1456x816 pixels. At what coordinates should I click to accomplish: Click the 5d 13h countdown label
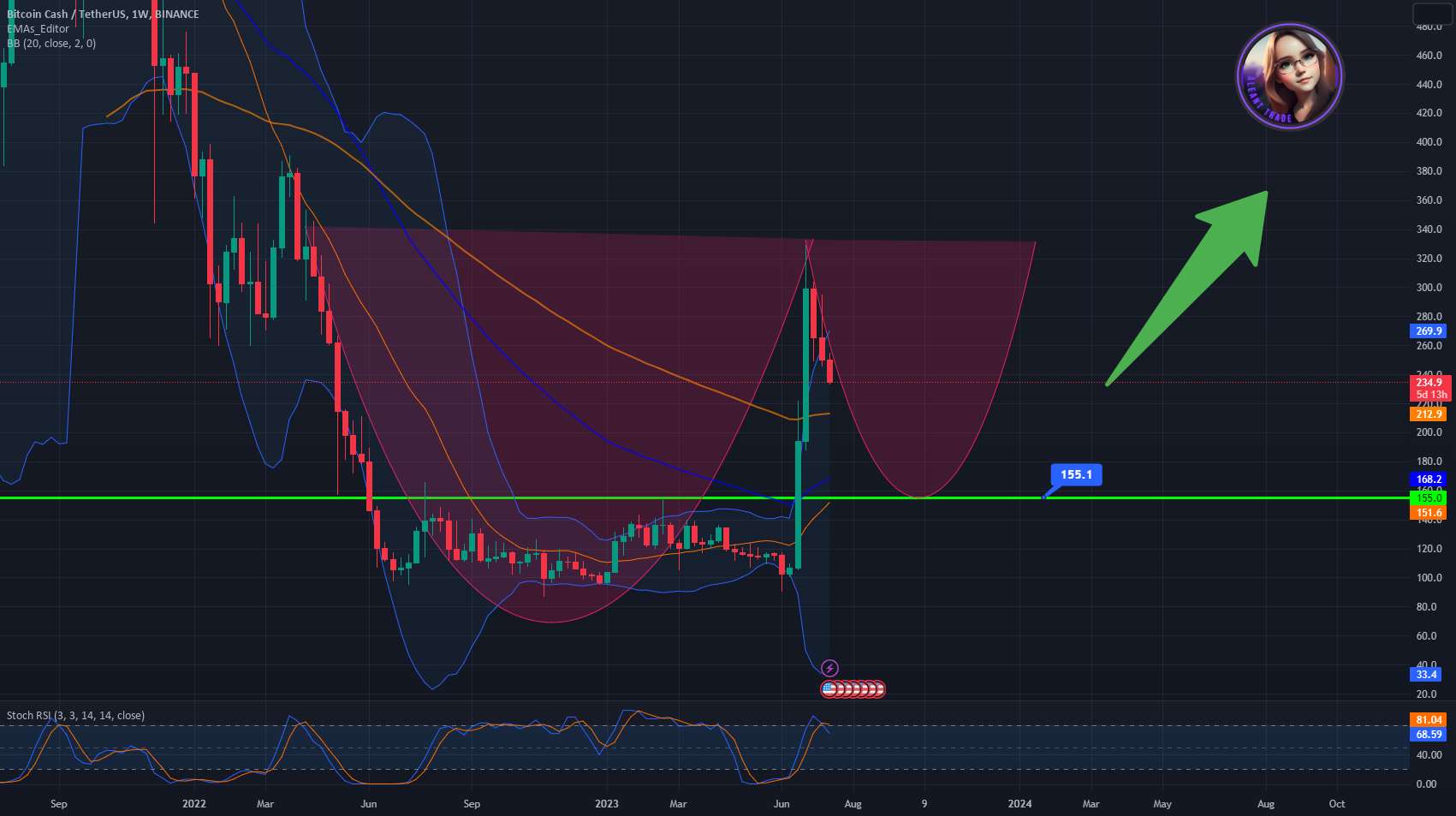(1431, 395)
